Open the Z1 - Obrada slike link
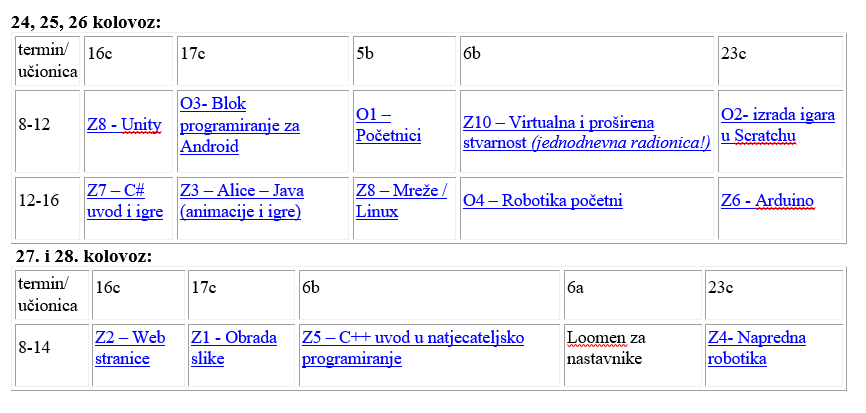This screenshot has height=413, width=866. (234, 348)
